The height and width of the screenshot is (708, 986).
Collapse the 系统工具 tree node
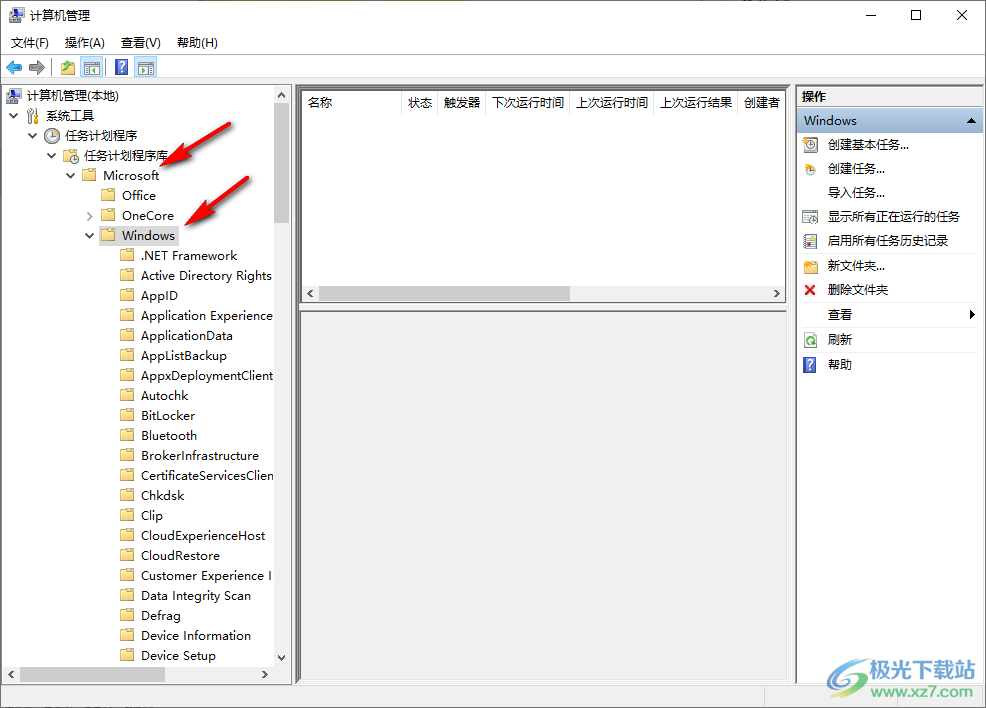tap(14, 116)
